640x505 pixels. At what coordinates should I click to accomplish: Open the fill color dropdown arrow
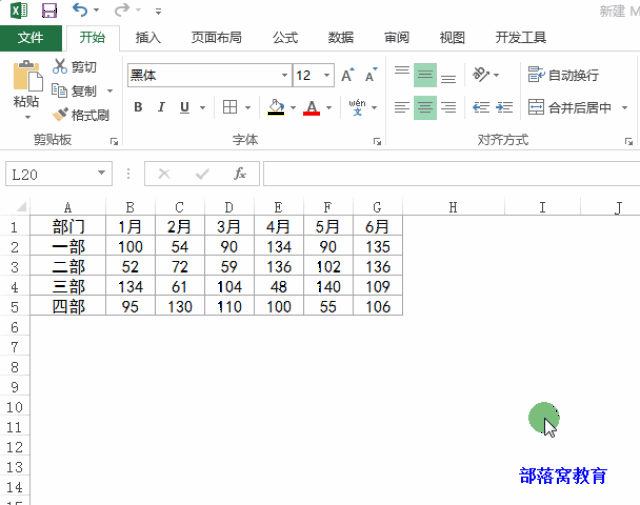pos(293,108)
